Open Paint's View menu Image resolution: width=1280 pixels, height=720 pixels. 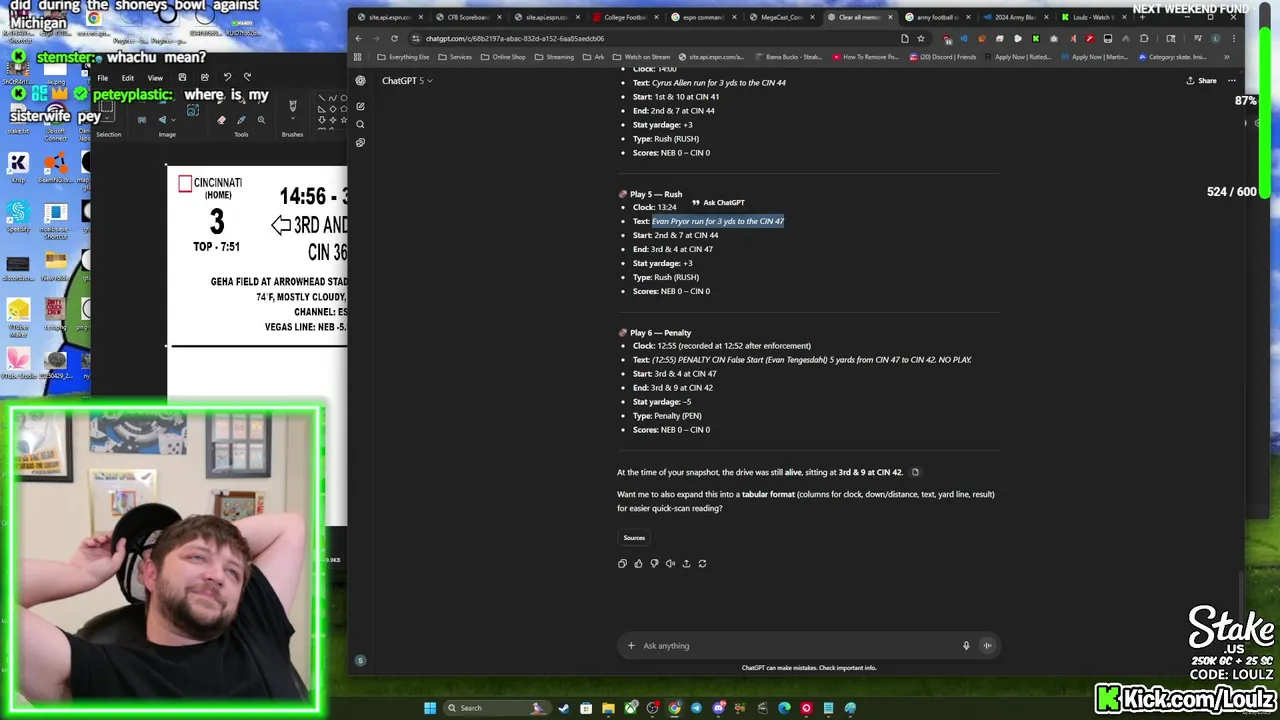155,77
